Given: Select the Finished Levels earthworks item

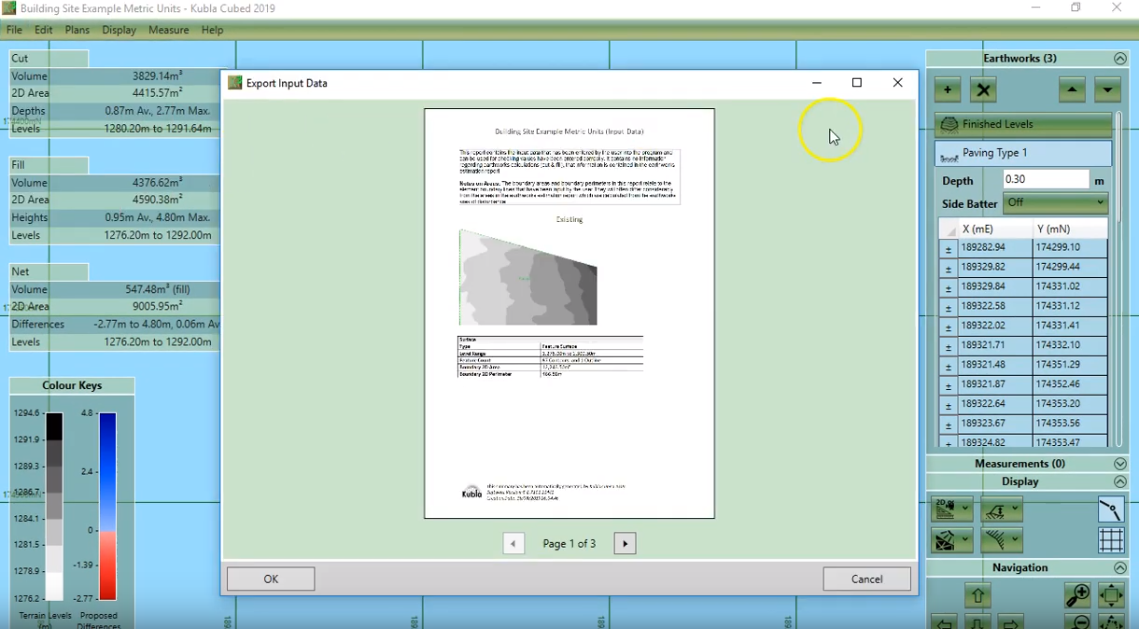Looking at the screenshot, I should [1023, 124].
